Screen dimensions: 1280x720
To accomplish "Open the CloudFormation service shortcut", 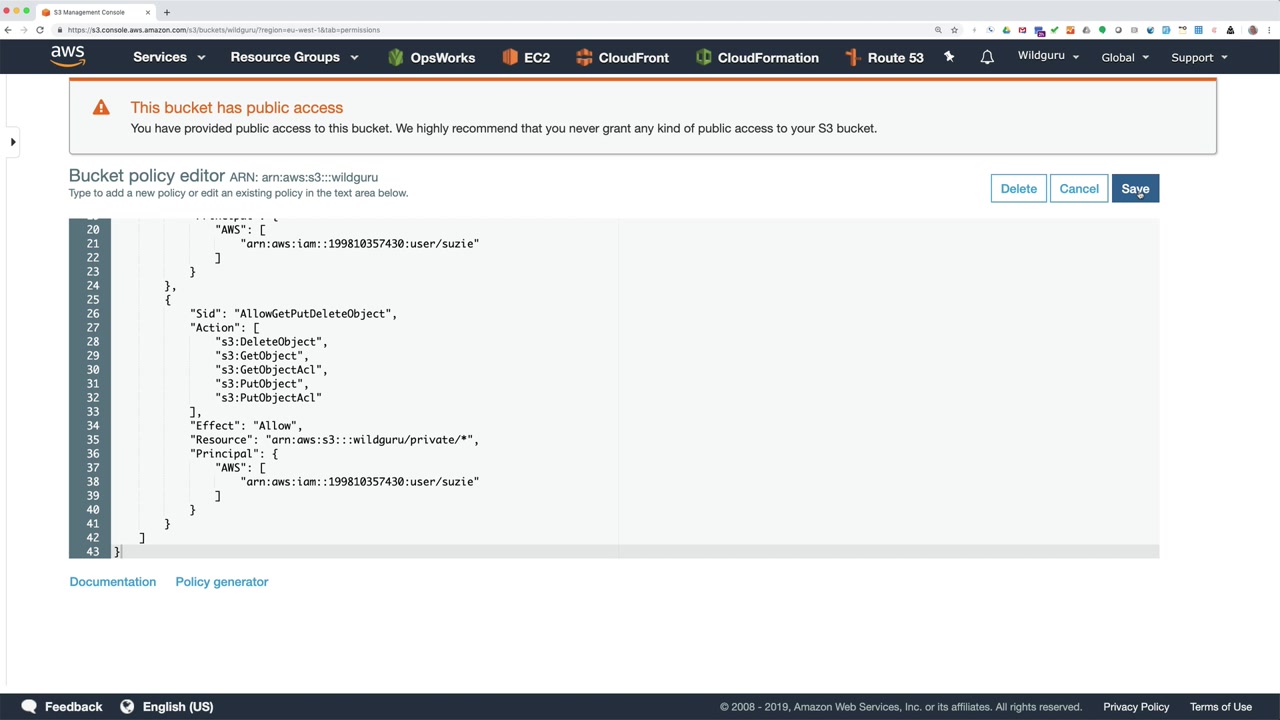I will (757, 57).
